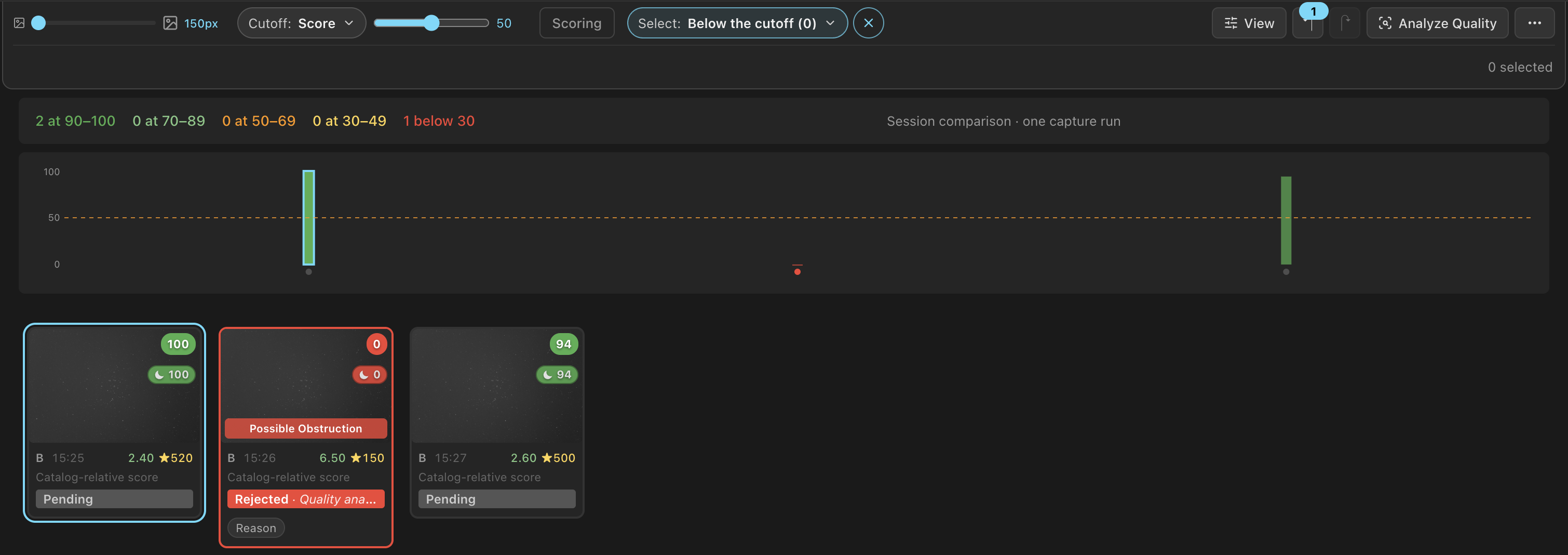
Task: Click the Possible Obstruction warning banner
Action: 306,428
